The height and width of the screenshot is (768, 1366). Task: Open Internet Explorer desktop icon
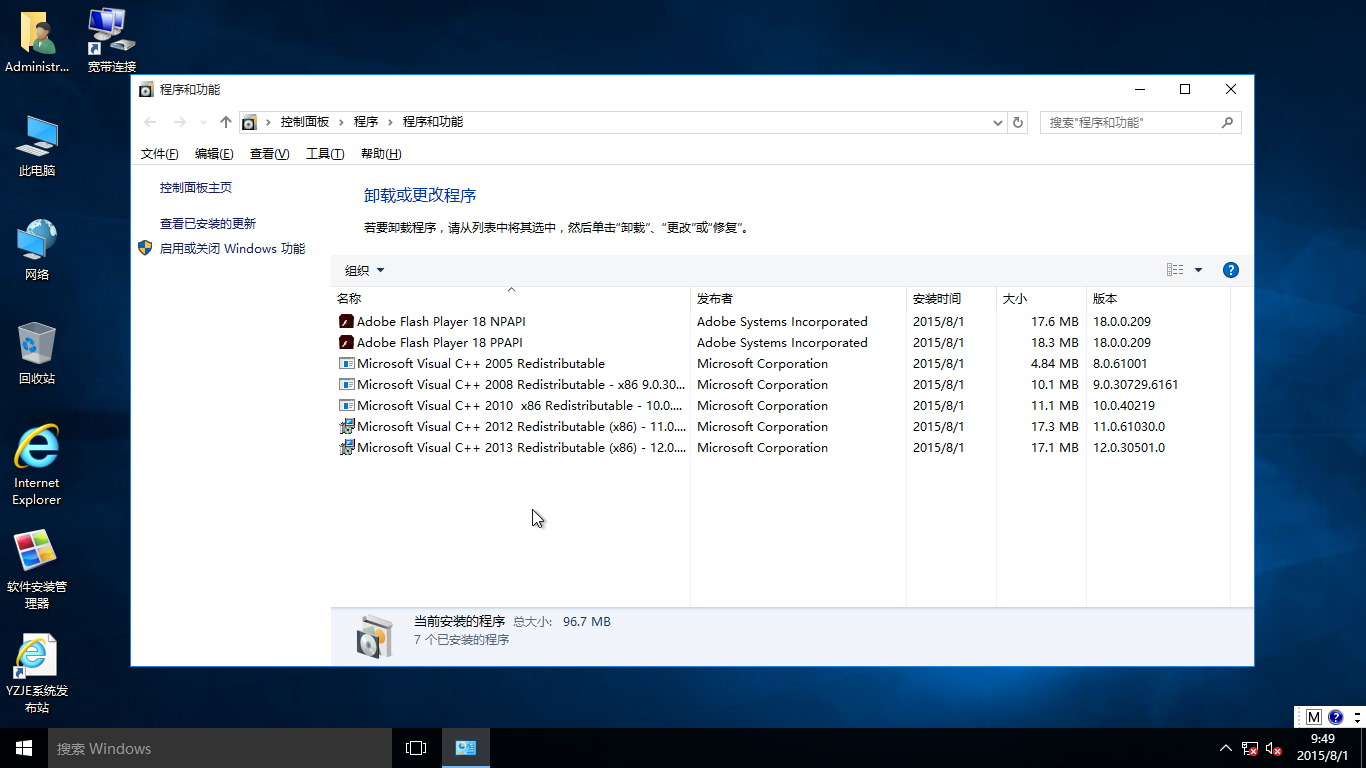coord(37,466)
